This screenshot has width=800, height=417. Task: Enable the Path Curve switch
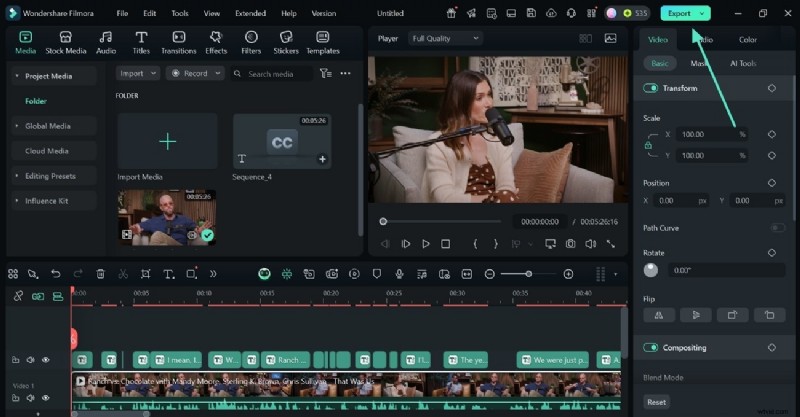click(x=777, y=228)
